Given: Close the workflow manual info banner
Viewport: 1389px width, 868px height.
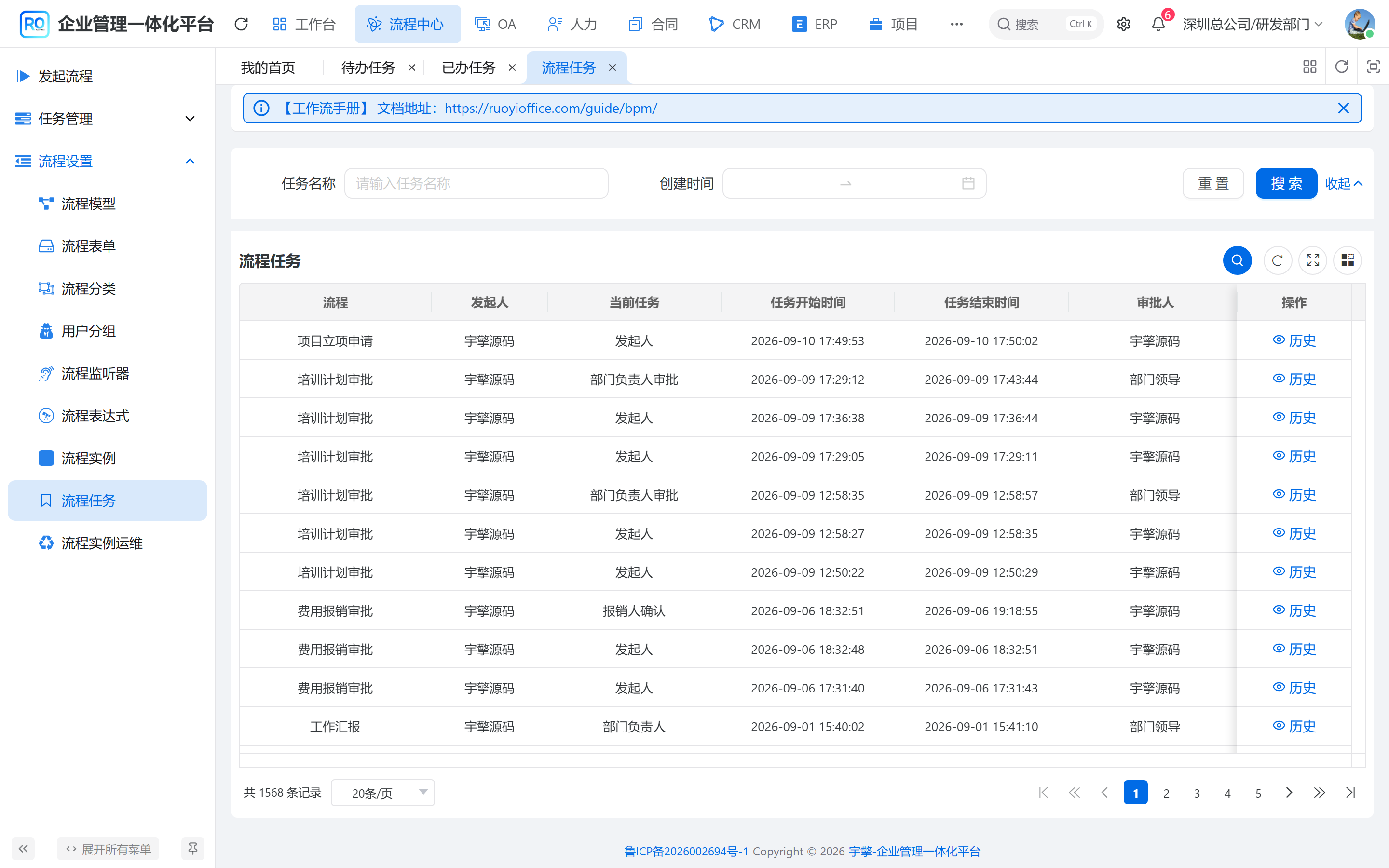Looking at the screenshot, I should point(1343,108).
